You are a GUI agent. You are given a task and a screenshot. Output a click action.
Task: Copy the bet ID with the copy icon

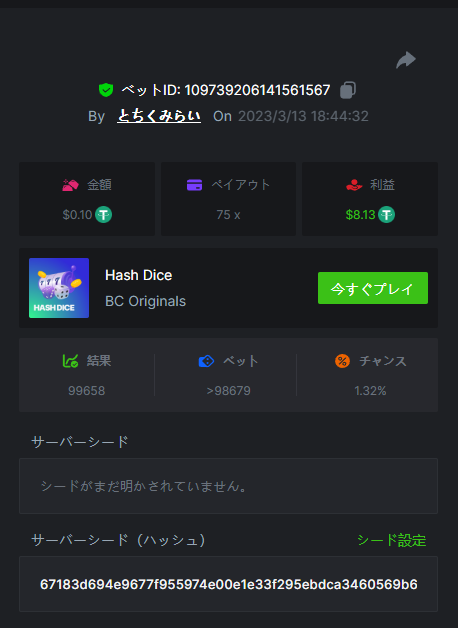point(348,90)
